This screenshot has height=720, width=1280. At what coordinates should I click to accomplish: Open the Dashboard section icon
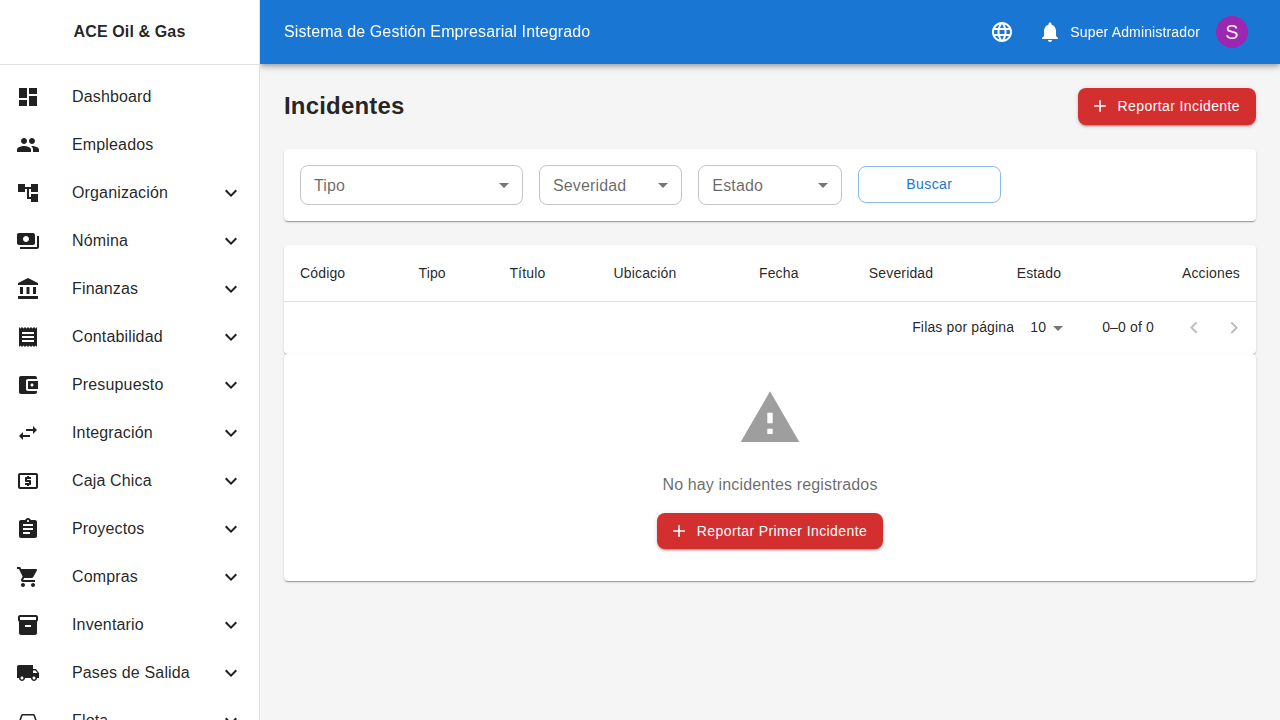28,97
